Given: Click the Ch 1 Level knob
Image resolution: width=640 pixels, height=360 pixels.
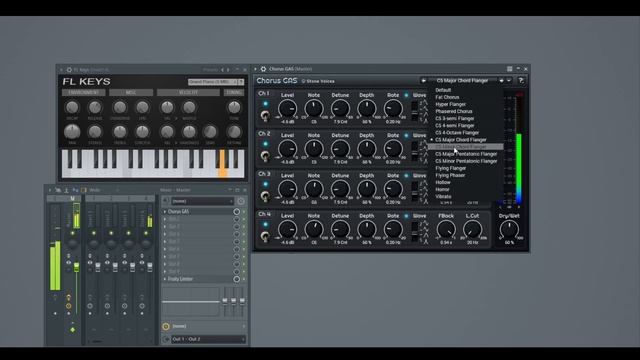Looking at the screenshot, I should 287,109.
